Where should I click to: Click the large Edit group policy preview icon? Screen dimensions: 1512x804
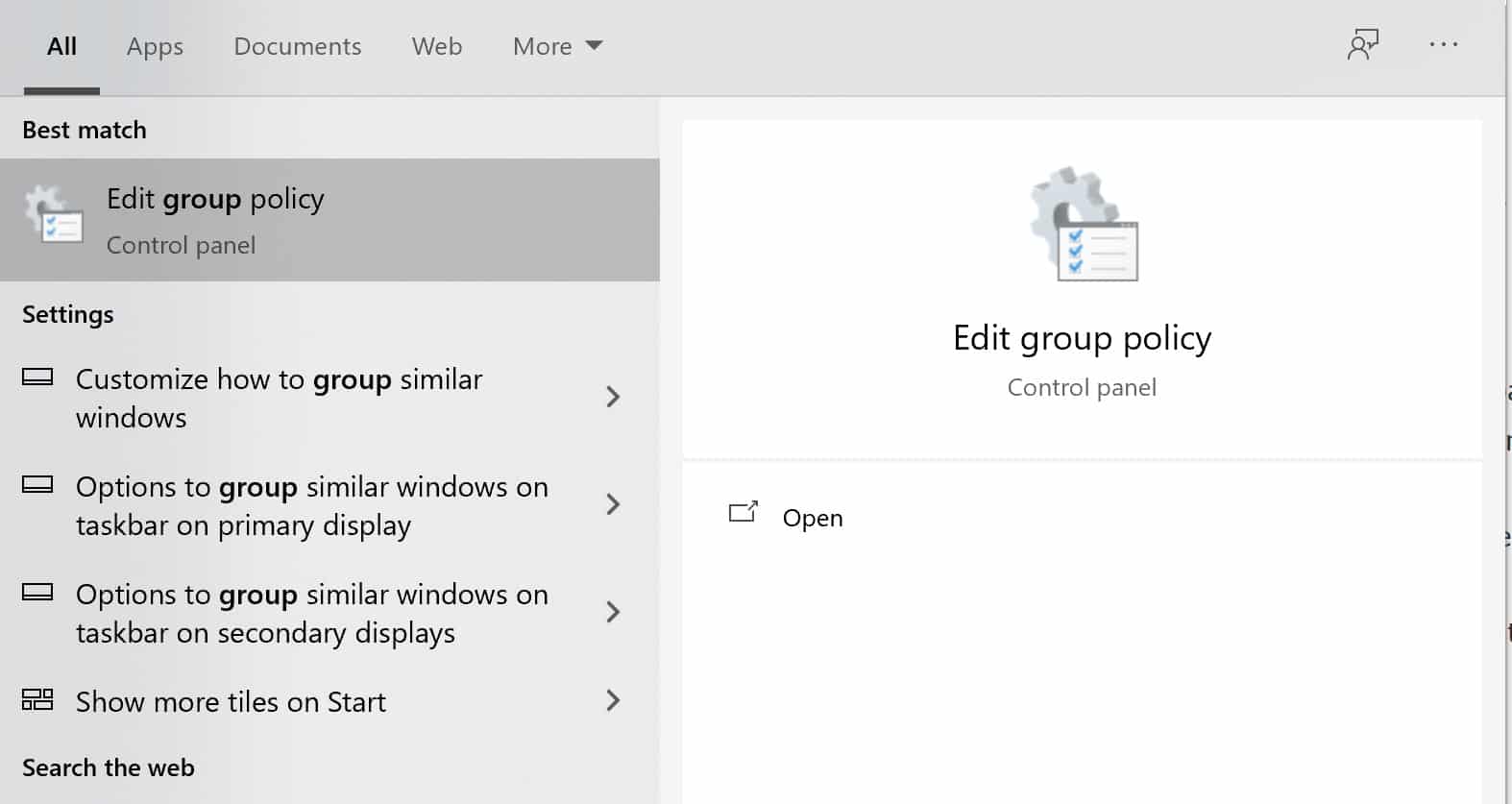(1084, 225)
